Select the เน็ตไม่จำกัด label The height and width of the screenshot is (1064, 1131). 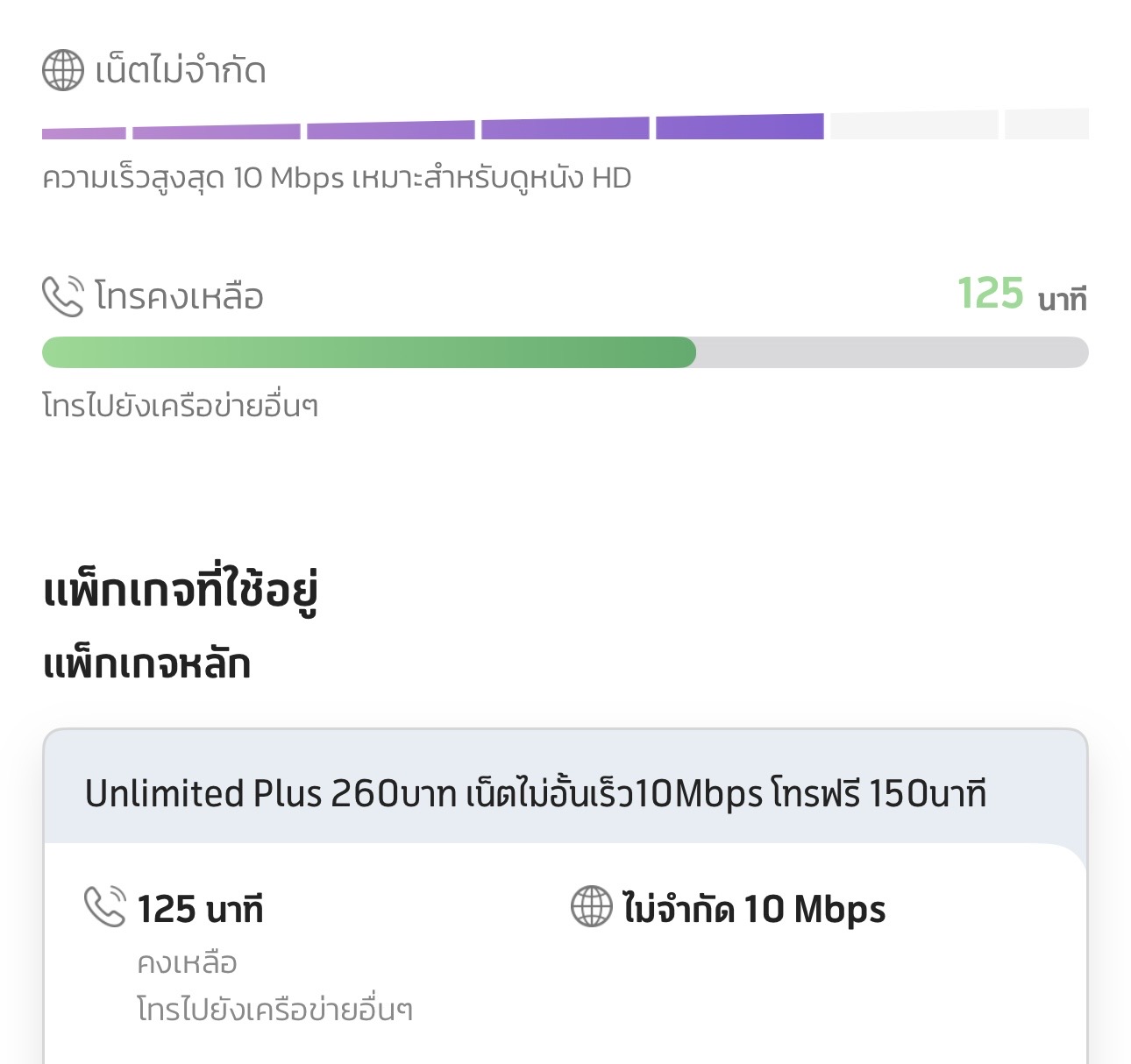click(181, 71)
